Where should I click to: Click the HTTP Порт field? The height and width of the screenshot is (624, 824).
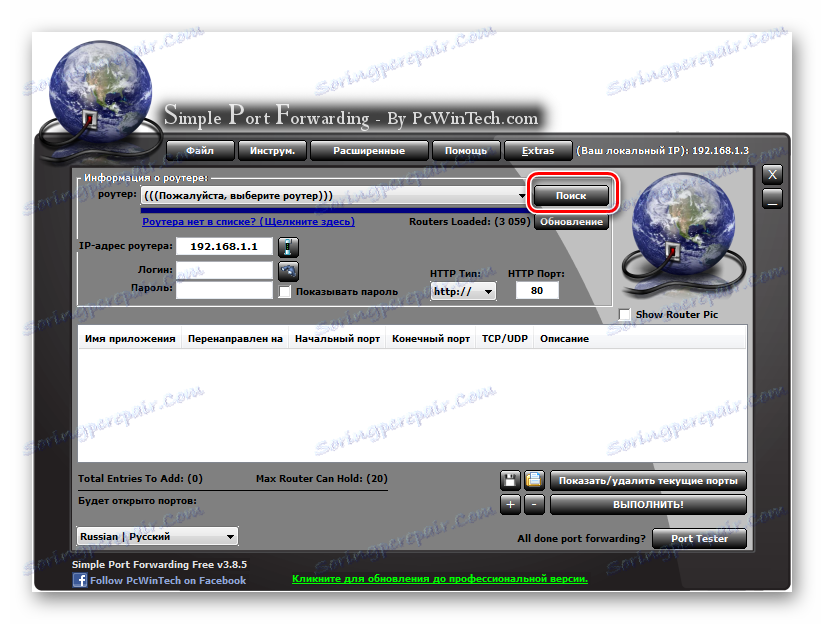tap(537, 290)
